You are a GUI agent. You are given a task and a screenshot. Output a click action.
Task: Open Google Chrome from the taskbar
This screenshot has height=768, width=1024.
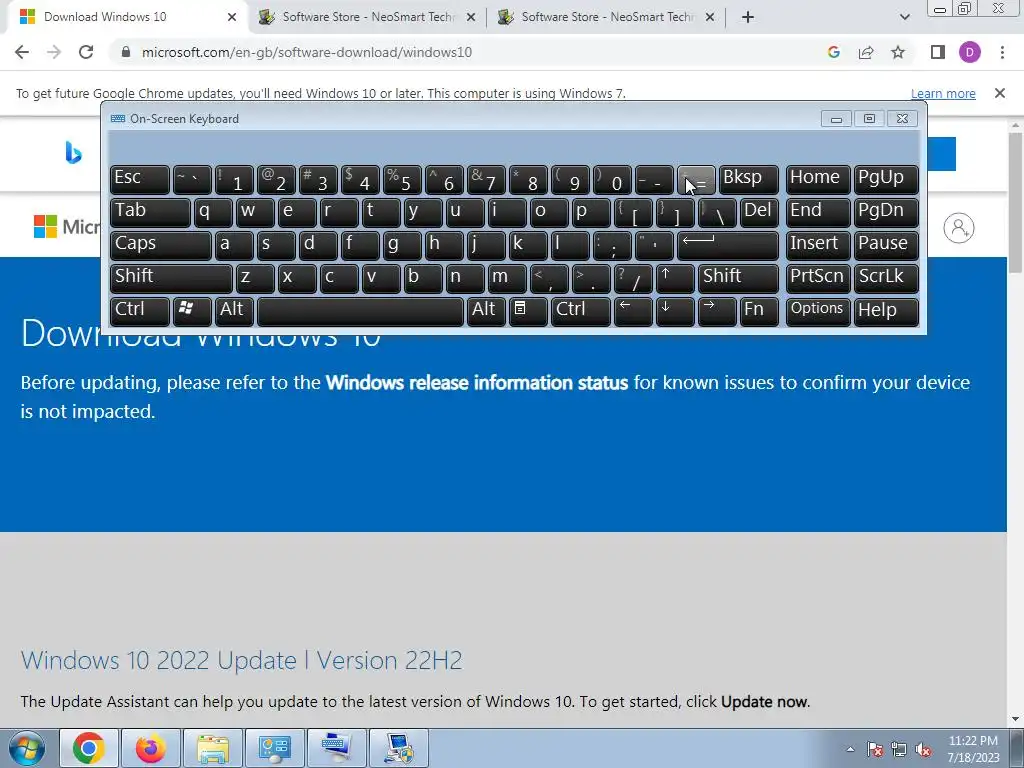(89, 748)
